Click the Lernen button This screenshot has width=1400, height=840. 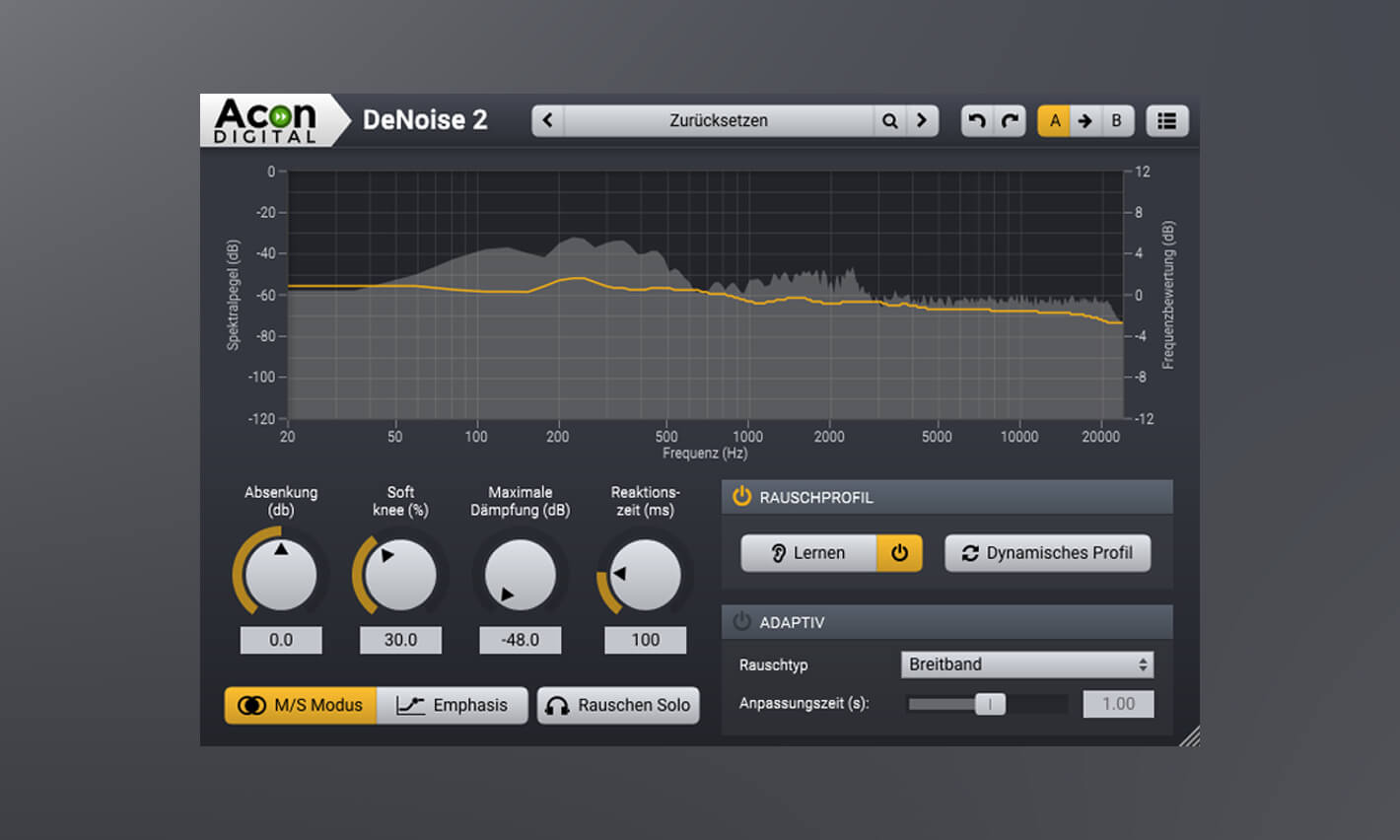pyautogui.click(x=808, y=553)
